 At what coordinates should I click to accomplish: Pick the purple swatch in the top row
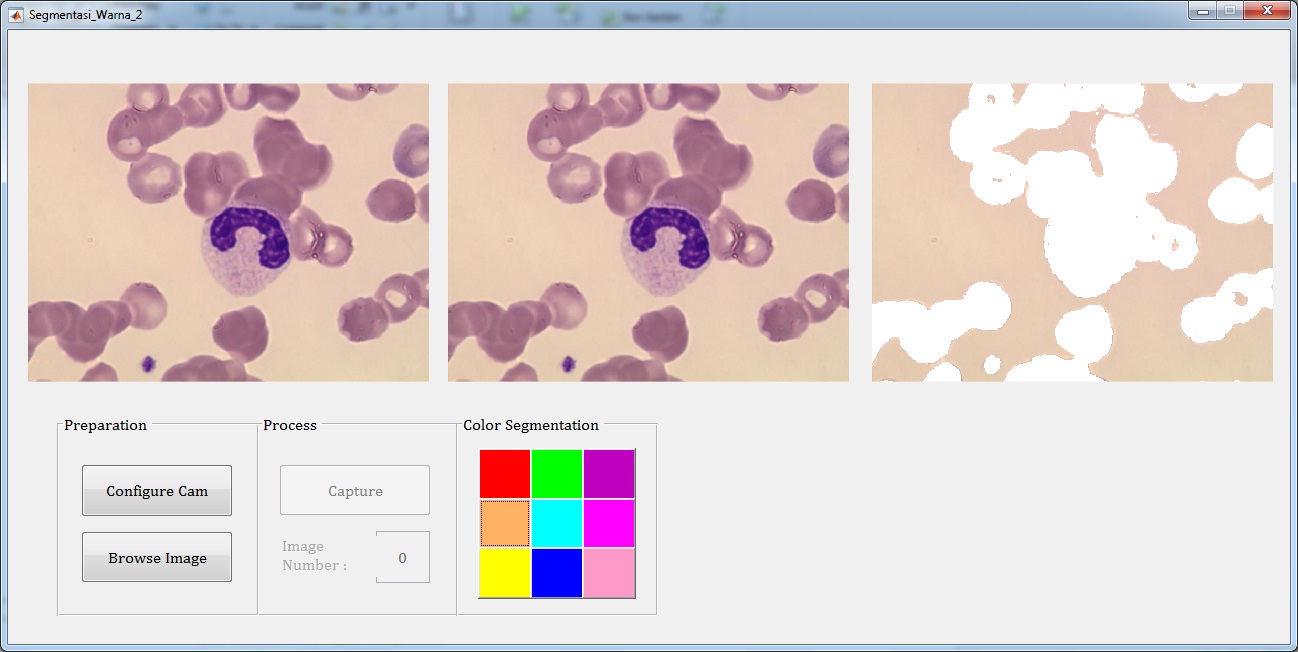point(609,474)
